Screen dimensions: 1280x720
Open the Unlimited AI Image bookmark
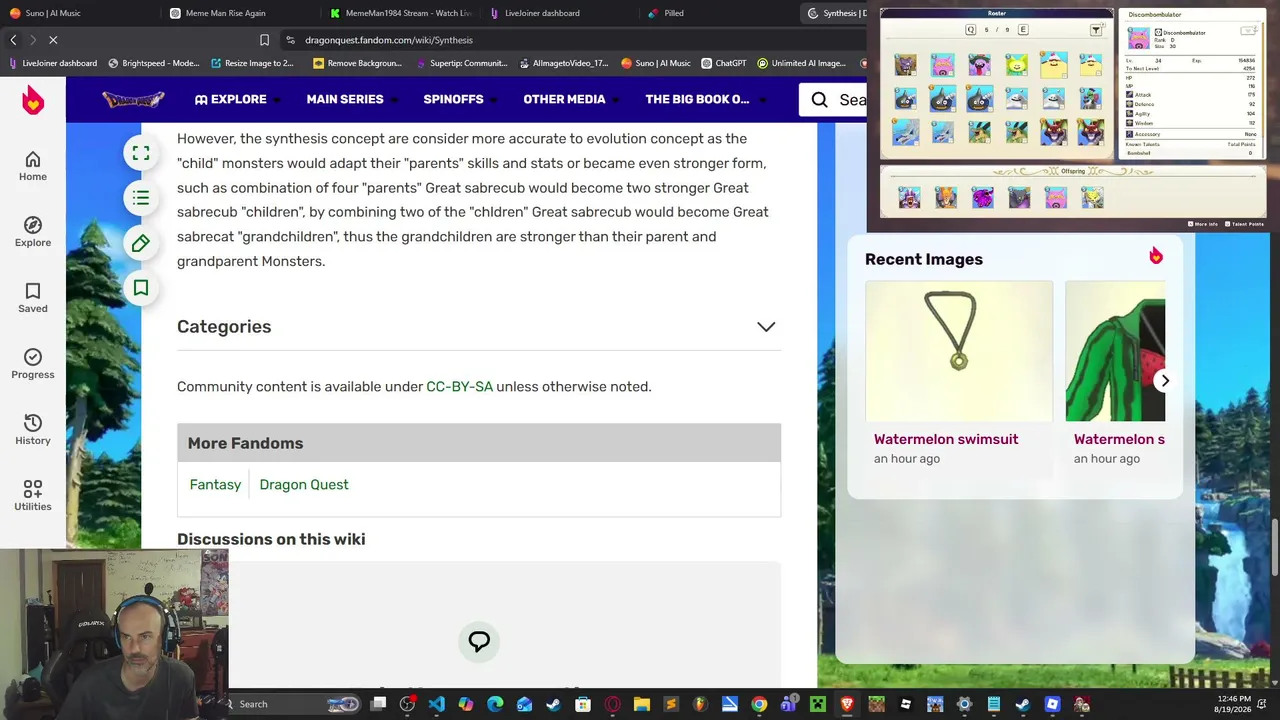click(801, 63)
